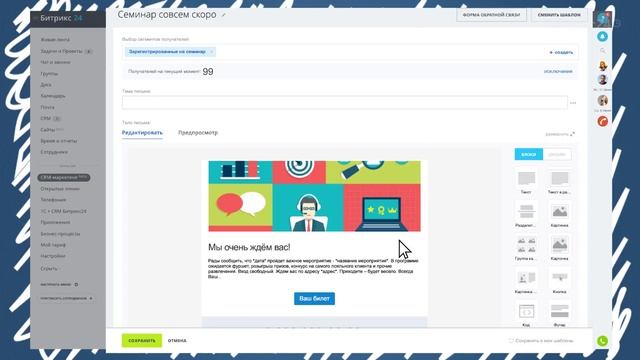Open Время и отчеты in the sidebar

(59, 141)
